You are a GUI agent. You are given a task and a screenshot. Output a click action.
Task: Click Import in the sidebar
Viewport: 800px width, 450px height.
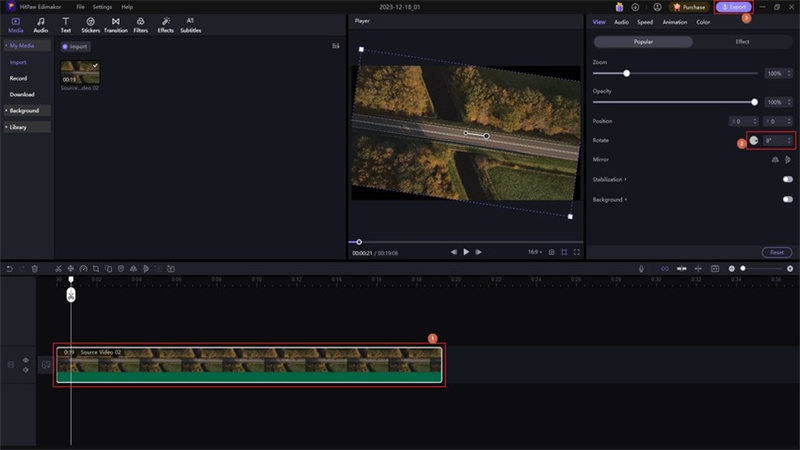(18, 62)
